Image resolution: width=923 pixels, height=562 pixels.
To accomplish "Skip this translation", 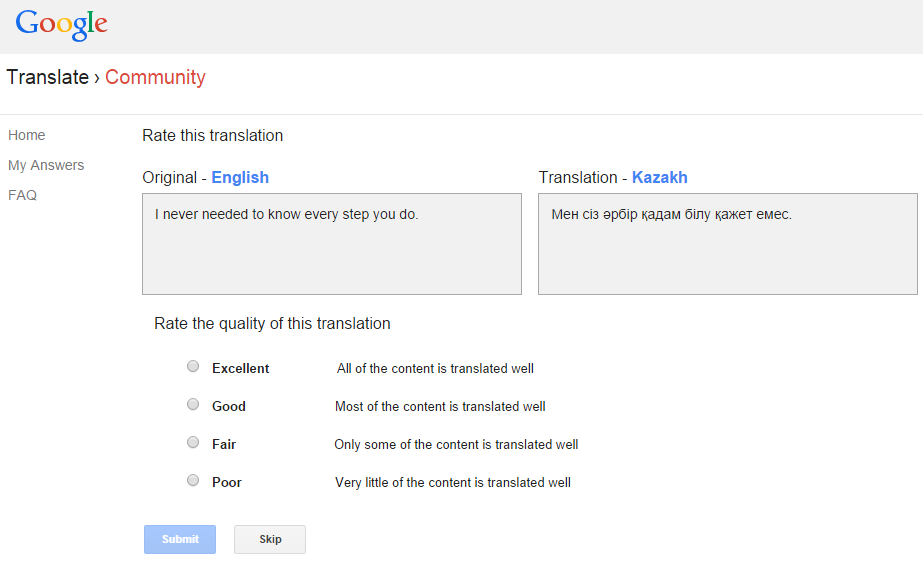I will tap(270, 539).
